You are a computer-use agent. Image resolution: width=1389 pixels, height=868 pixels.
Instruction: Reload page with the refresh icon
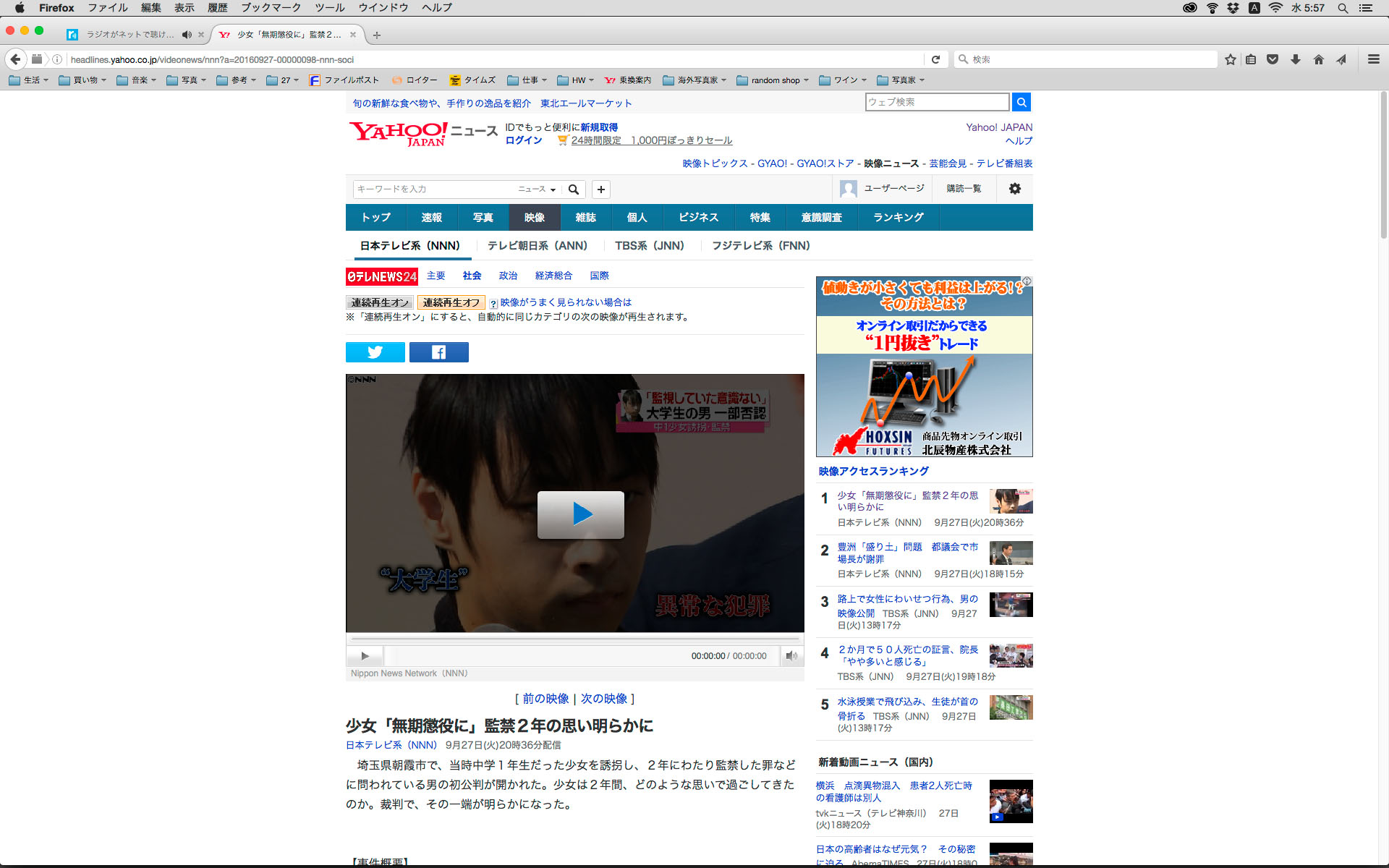point(935,59)
